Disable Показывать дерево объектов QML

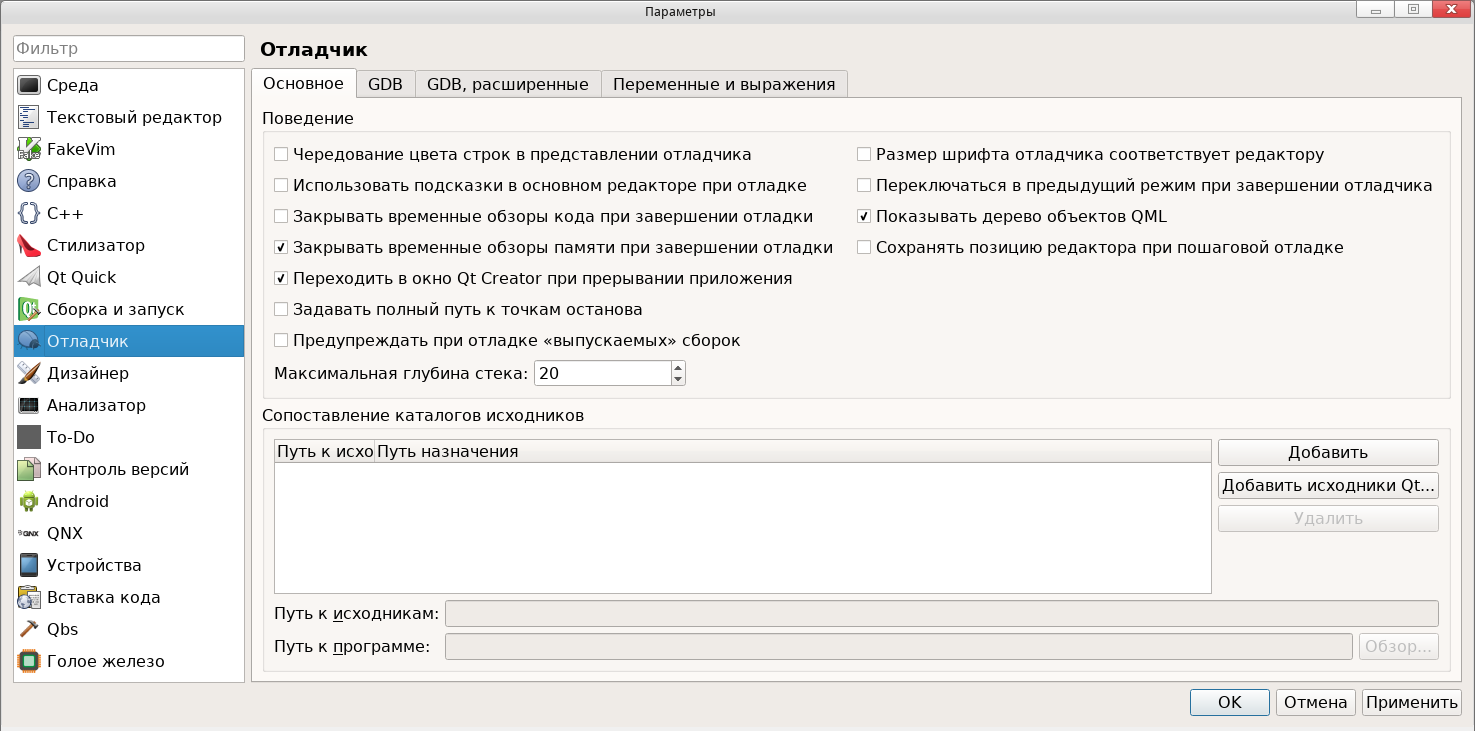pyautogui.click(x=865, y=217)
